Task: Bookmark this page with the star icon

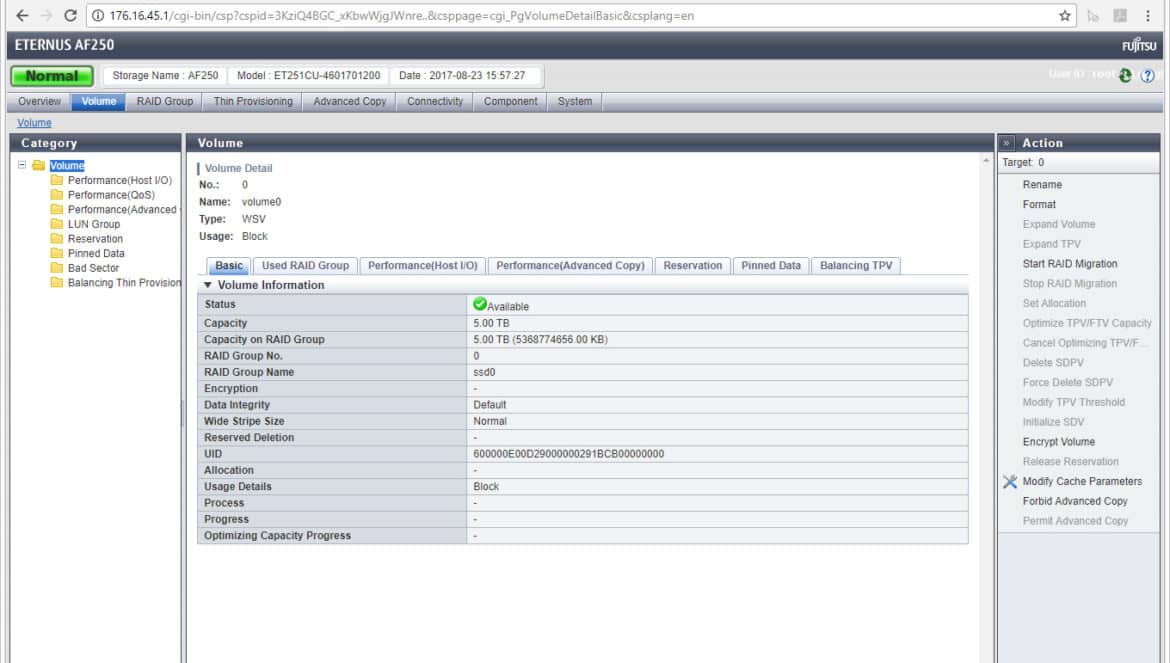Action: pos(1065,16)
